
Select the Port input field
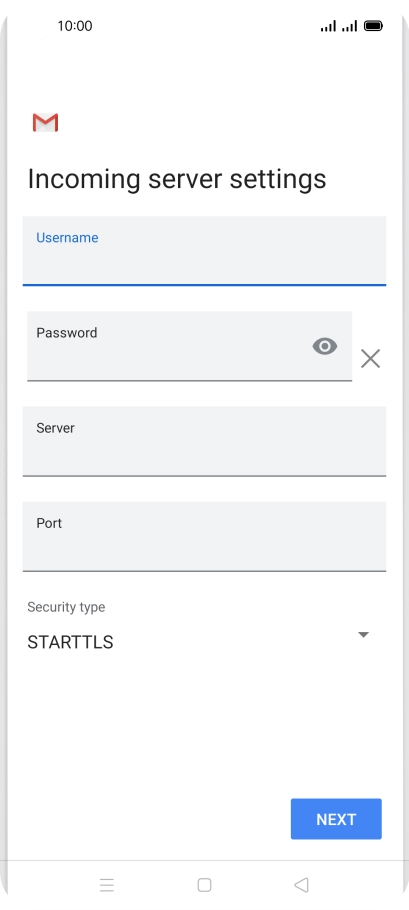coord(204,536)
